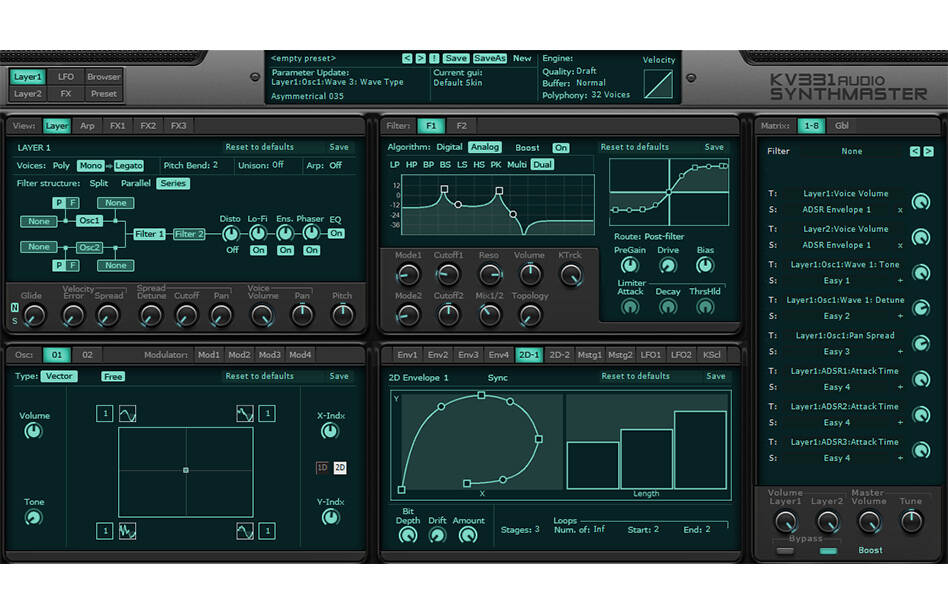This screenshot has height=608, width=948.
Task: Turn on Disto using its Off toggle
Action: pyautogui.click(x=232, y=250)
